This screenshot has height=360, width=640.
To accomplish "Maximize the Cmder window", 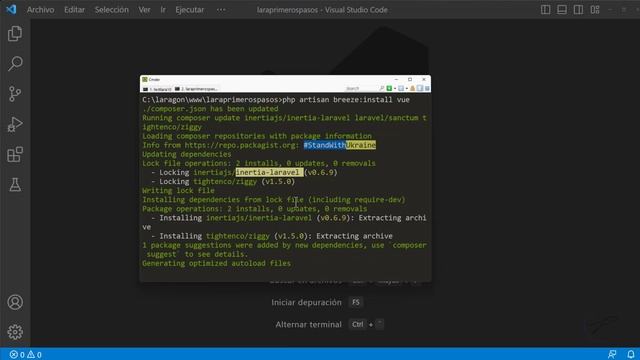I will [x=410, y=79].
